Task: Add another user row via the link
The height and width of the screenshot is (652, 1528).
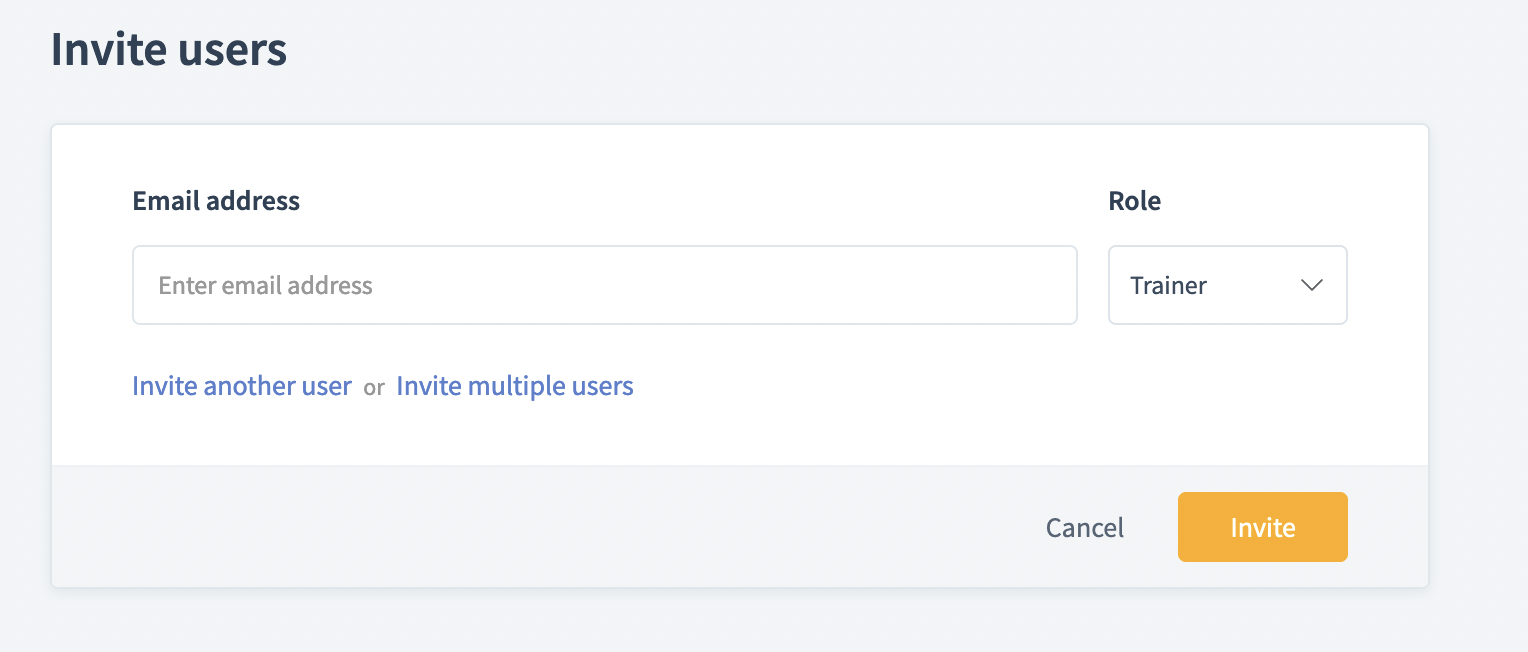Action: pyautogui.click(x=242, y=386)
